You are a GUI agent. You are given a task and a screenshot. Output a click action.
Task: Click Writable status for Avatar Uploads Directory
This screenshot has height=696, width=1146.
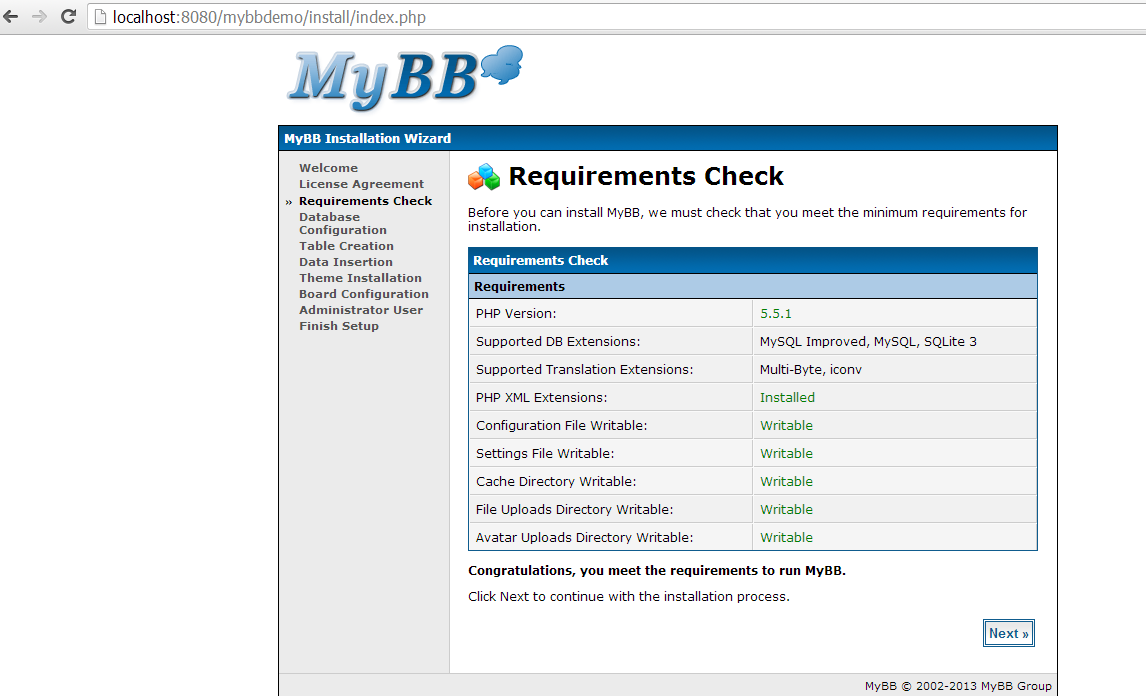coord(786,537)
